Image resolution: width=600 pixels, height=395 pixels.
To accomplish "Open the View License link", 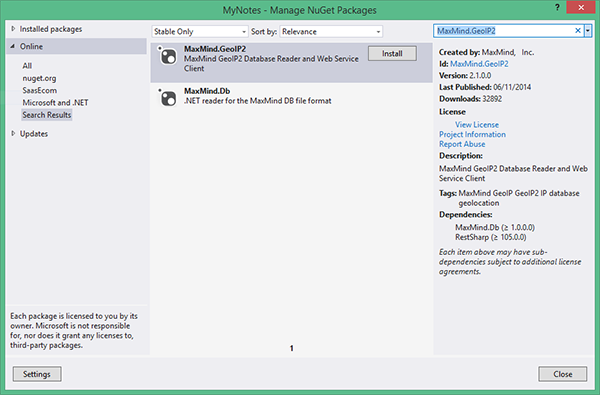I will click(477, 124).
